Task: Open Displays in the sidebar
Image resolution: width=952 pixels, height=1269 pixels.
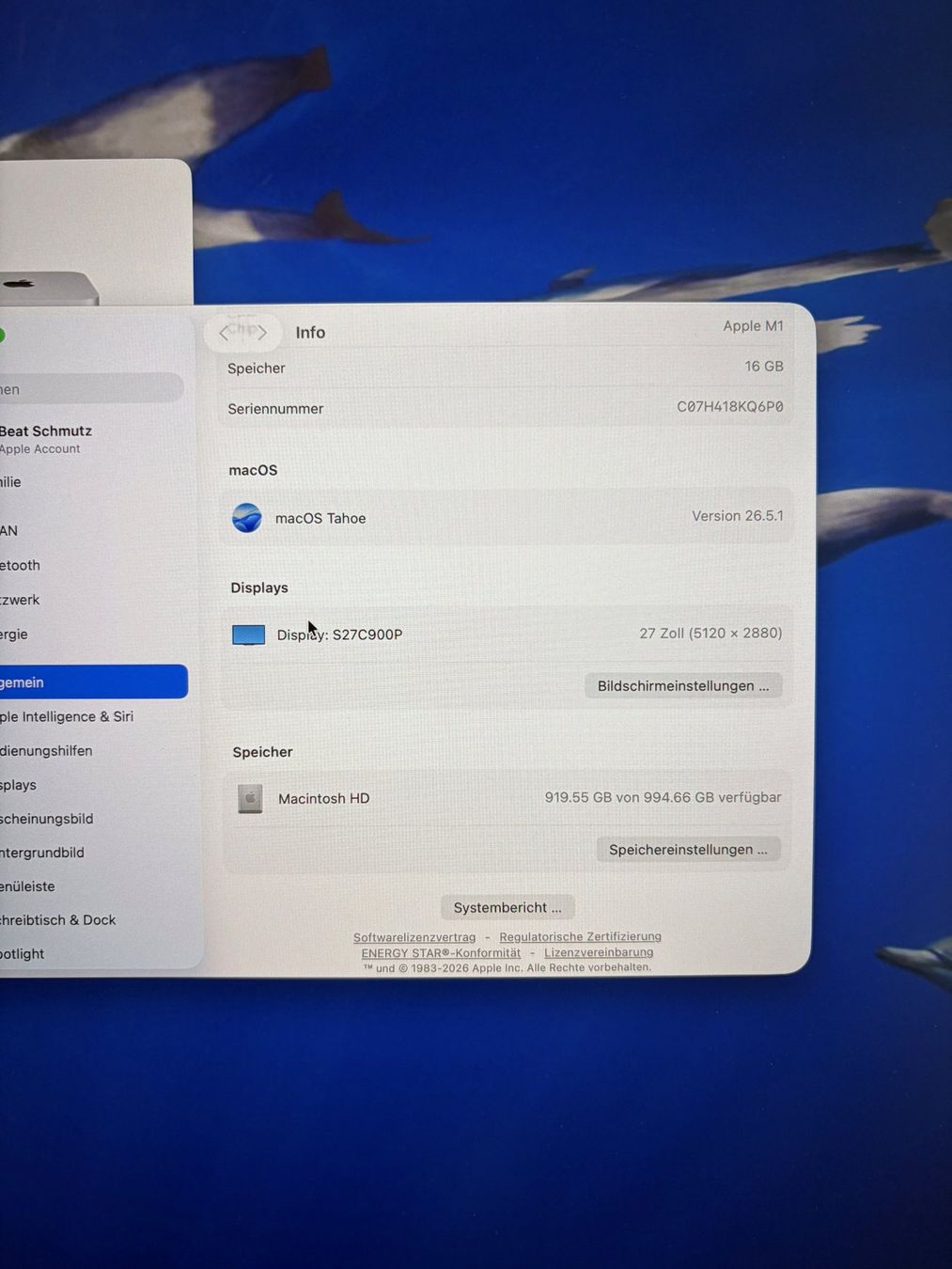Action: (x=19, y=785)
